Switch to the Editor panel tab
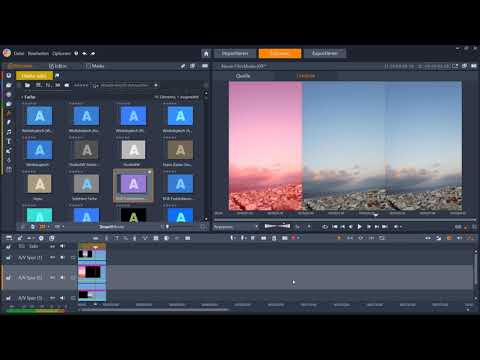The height and width of the screenshot is (360, 480). [x=58, y=66]
